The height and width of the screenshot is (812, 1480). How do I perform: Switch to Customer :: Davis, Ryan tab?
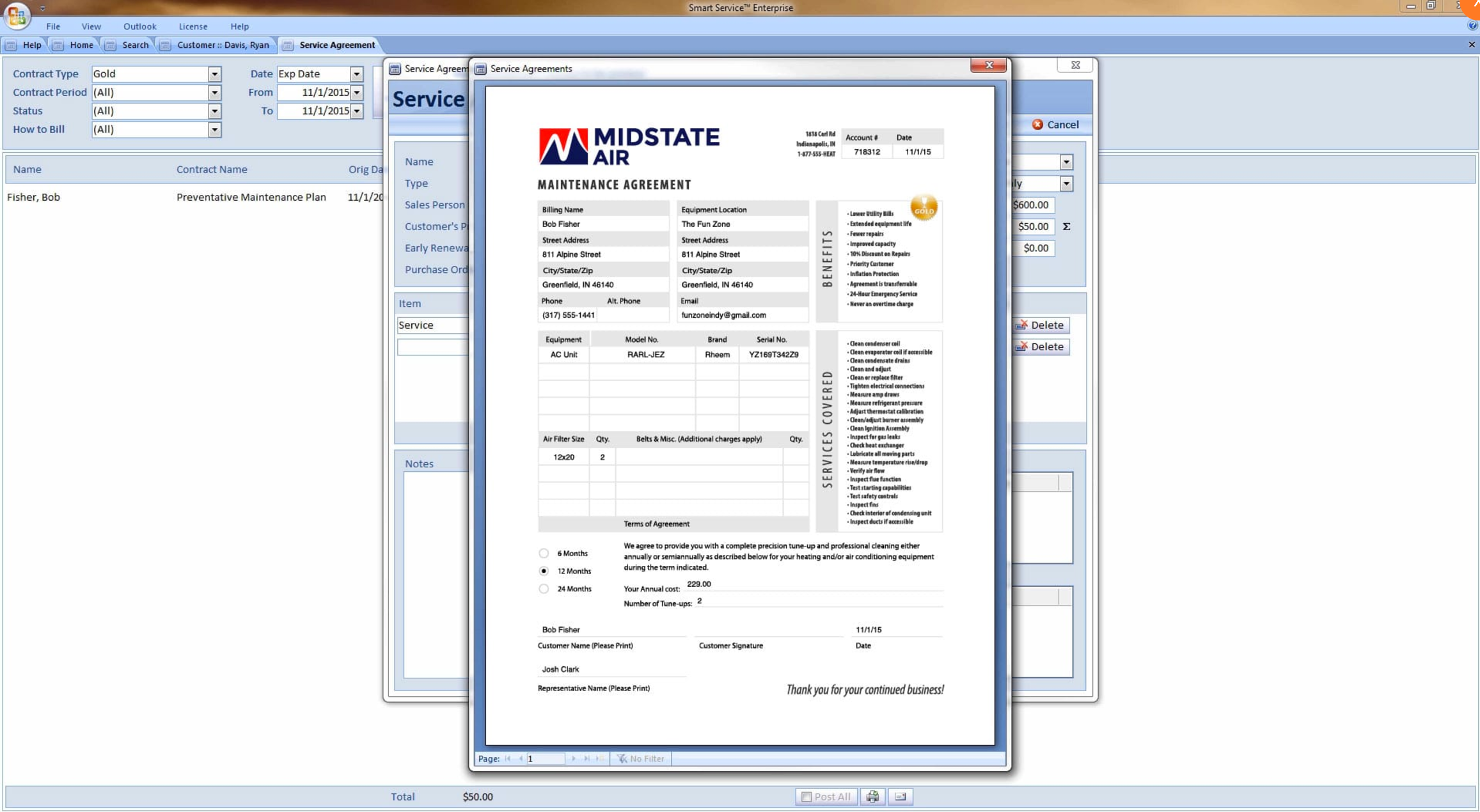(222, 45)
